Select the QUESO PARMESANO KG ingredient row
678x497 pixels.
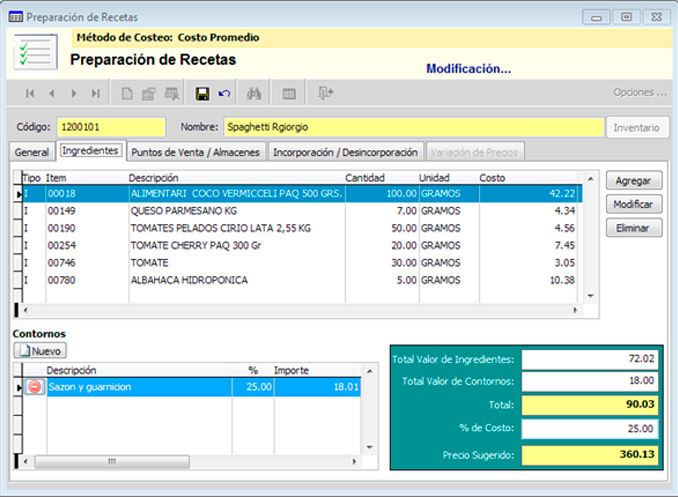[300, 211]
